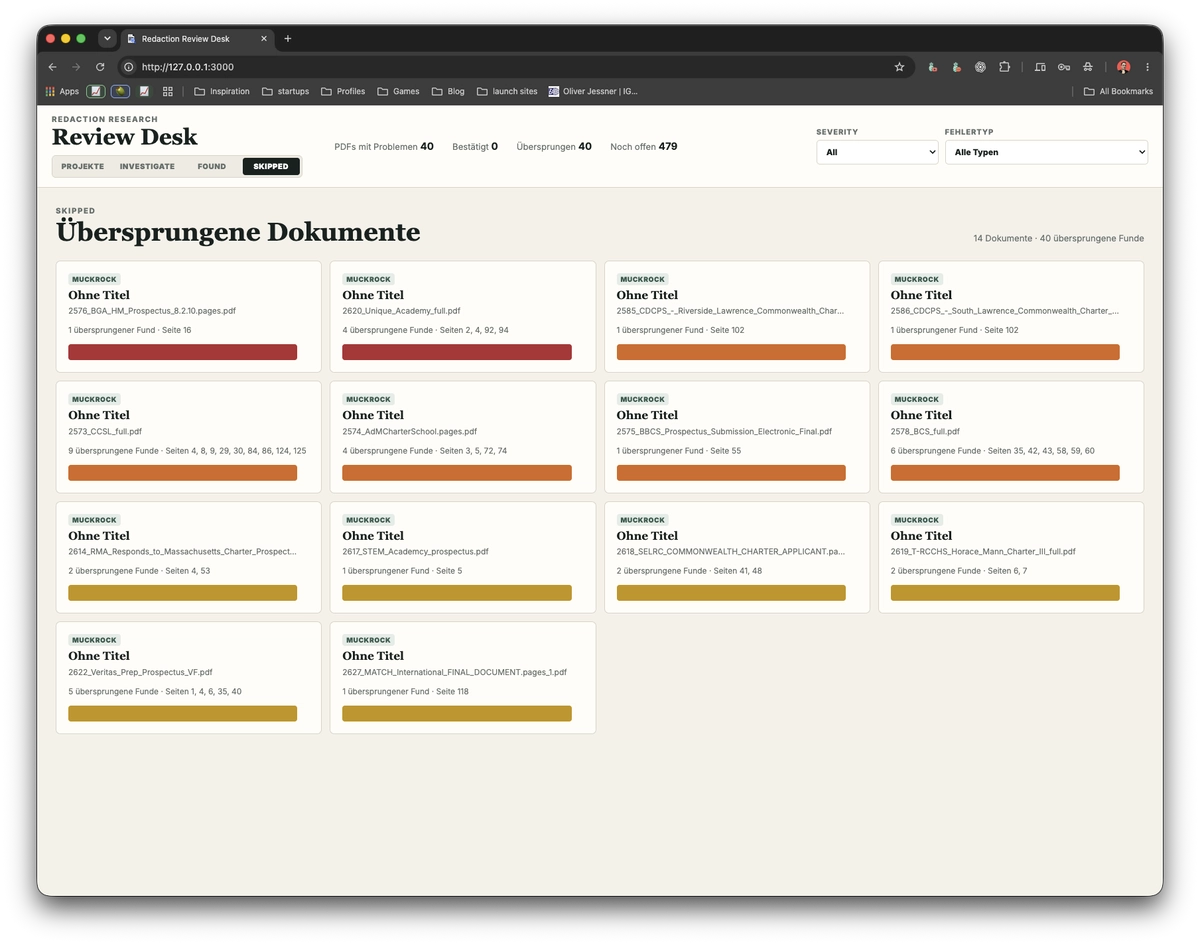The image size is (1200, 945).
Task: Close the Redaction Review Desk tab
Action: [x=264, y=39]
